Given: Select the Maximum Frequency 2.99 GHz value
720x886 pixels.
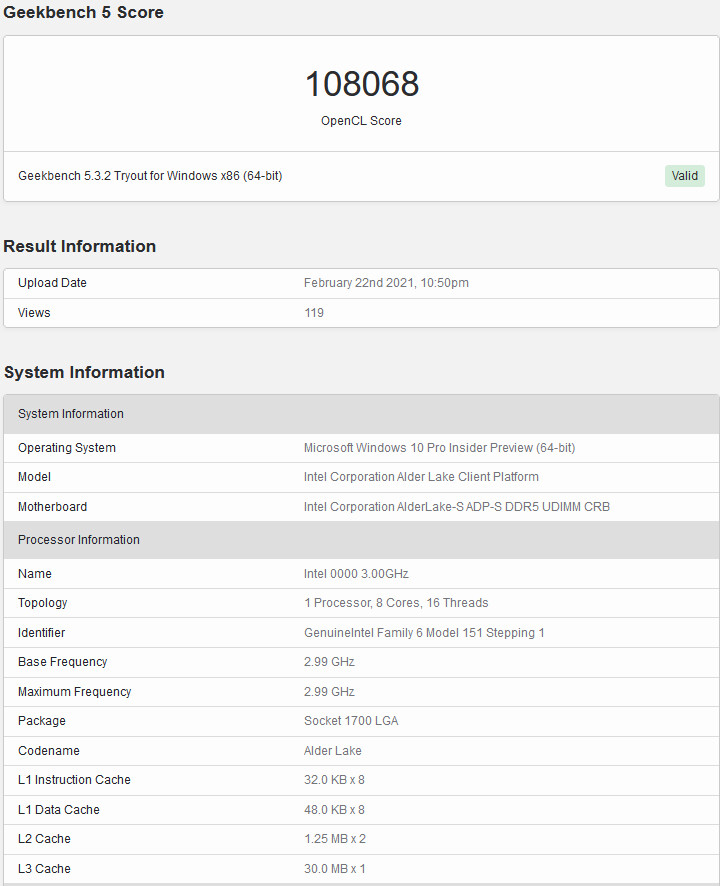Looking at the screenshot, I should (329, 692).
